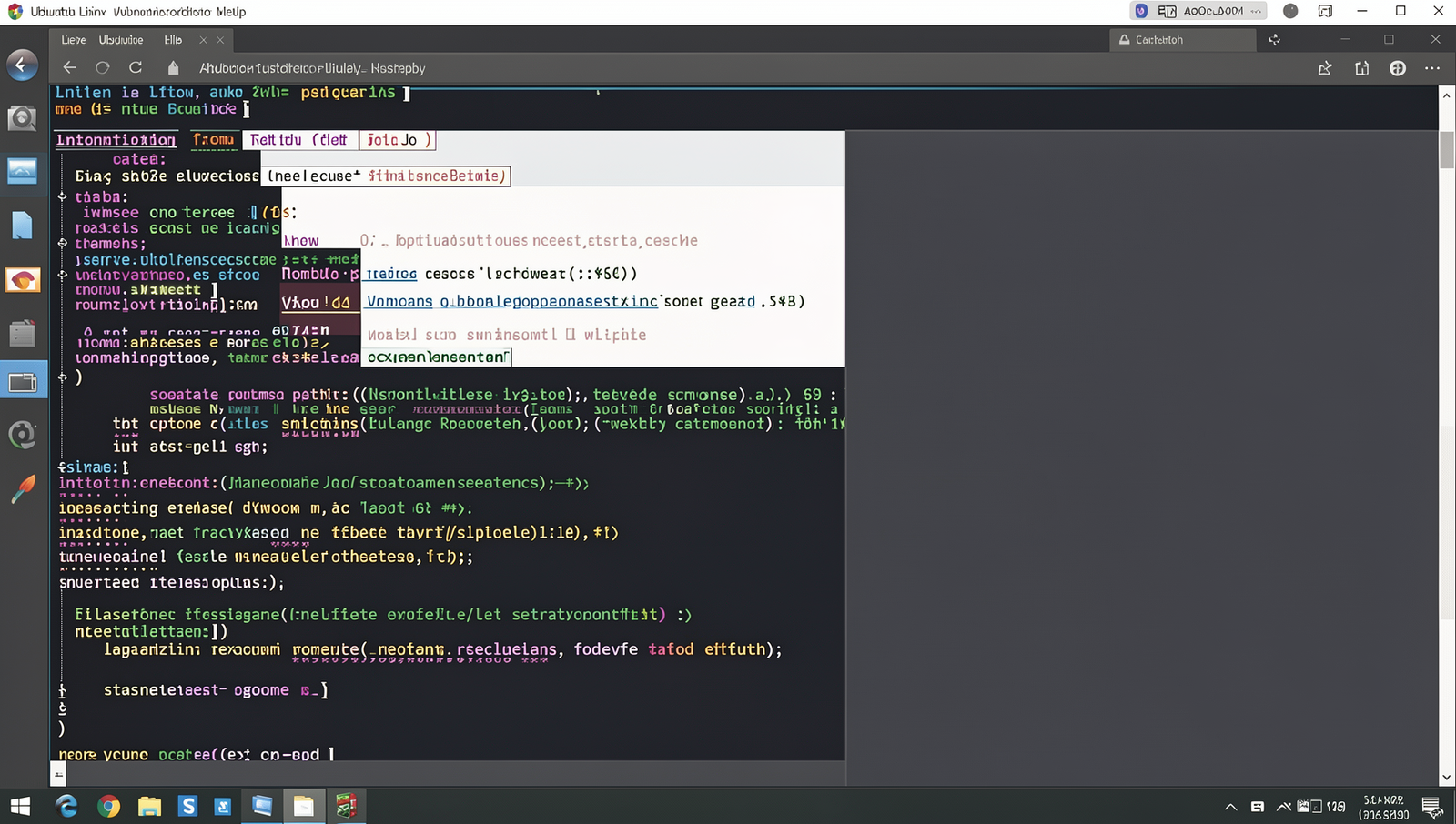Go back with the browser back arrow
Screen dimensions: 1456x824
69,67
